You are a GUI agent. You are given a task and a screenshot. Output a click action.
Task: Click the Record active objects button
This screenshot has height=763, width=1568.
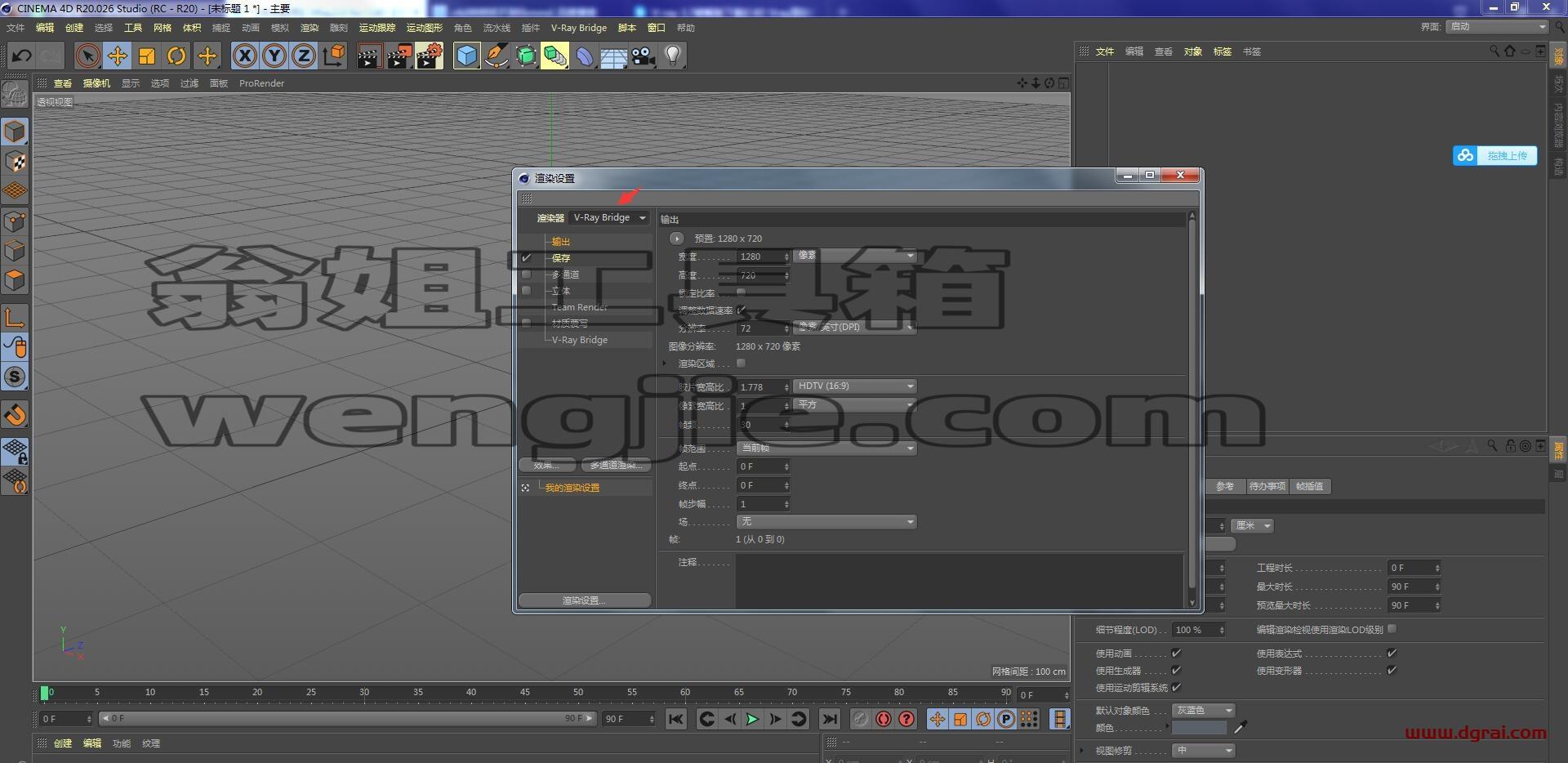pos(860,719)
